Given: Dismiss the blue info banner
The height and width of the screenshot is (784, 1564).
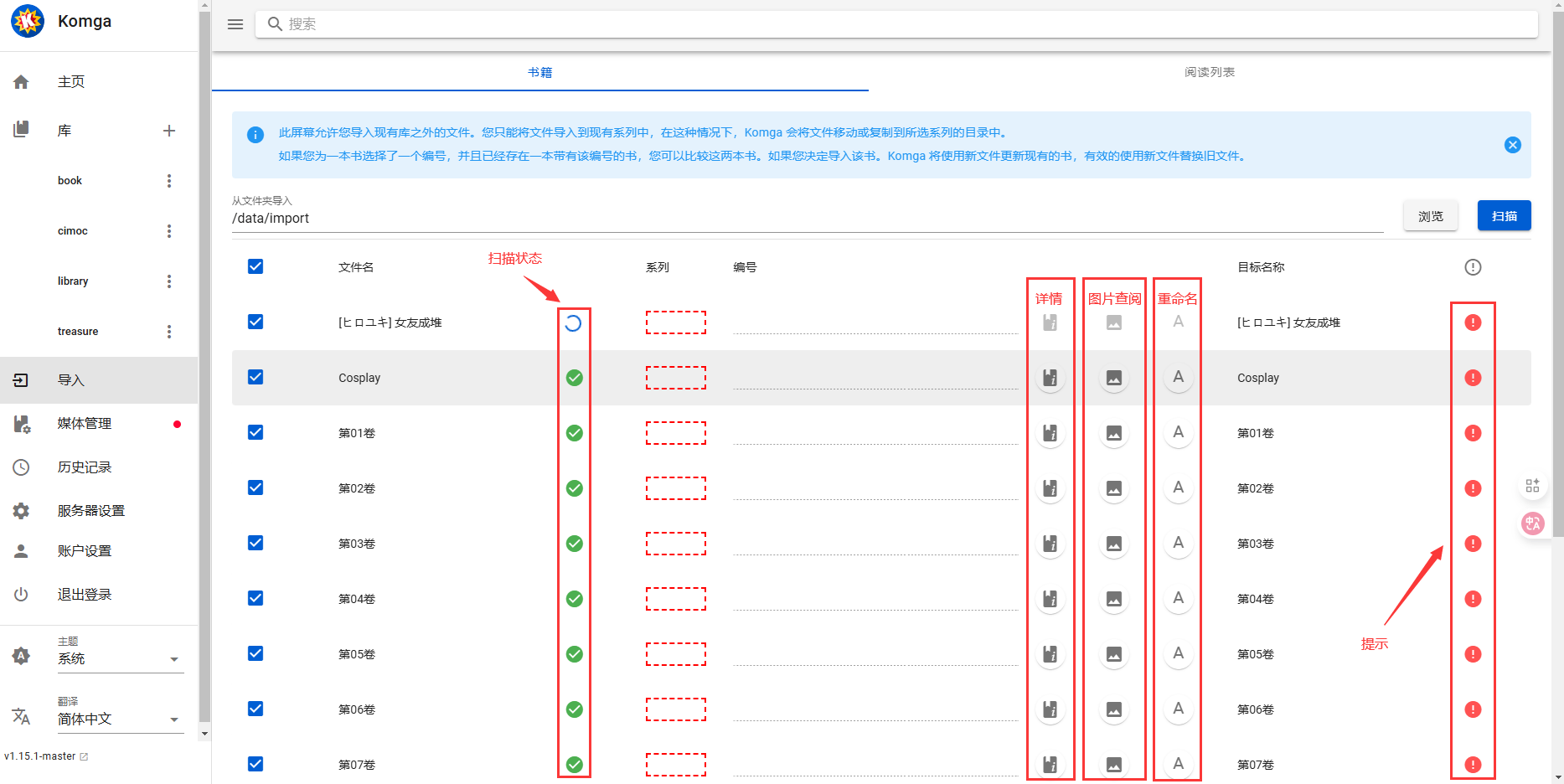Looking at the screenshot, I should click(1512, 145).
